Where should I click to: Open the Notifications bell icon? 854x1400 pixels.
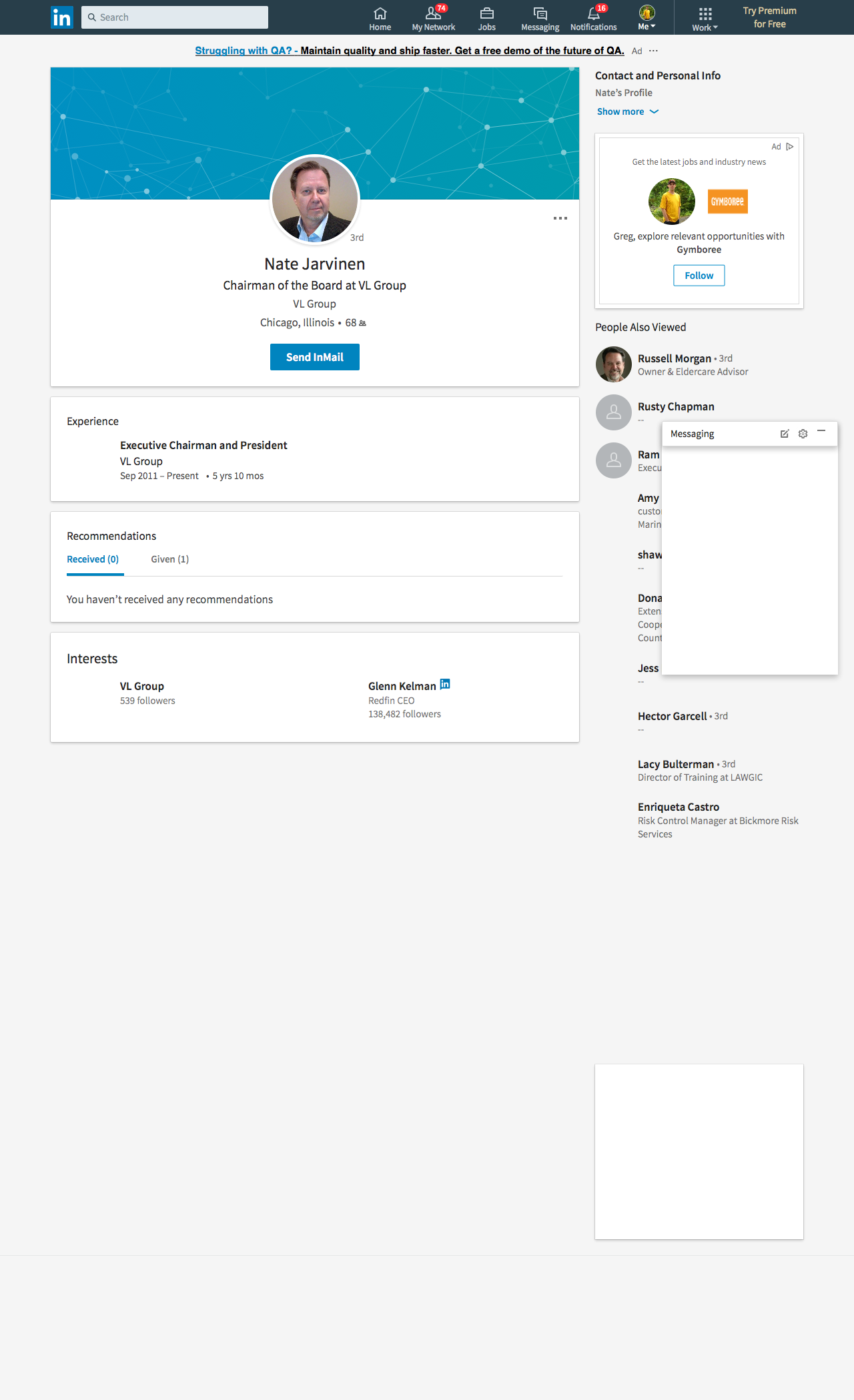pos(593,14)
